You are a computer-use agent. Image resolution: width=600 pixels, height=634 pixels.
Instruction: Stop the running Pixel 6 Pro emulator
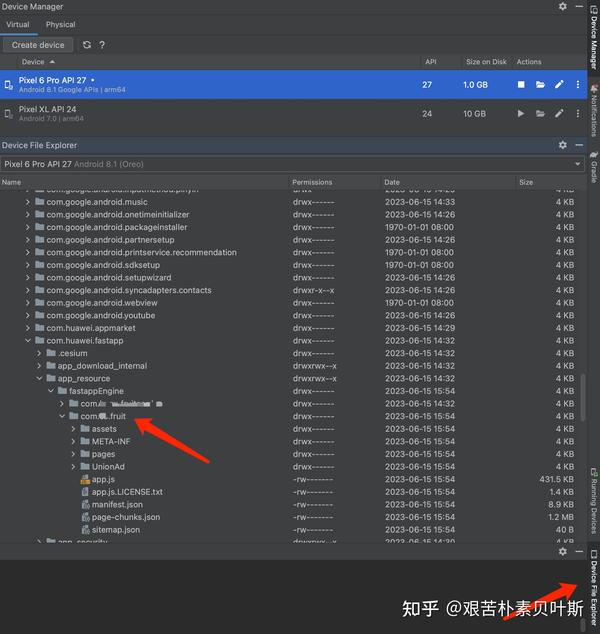[521, 85]
